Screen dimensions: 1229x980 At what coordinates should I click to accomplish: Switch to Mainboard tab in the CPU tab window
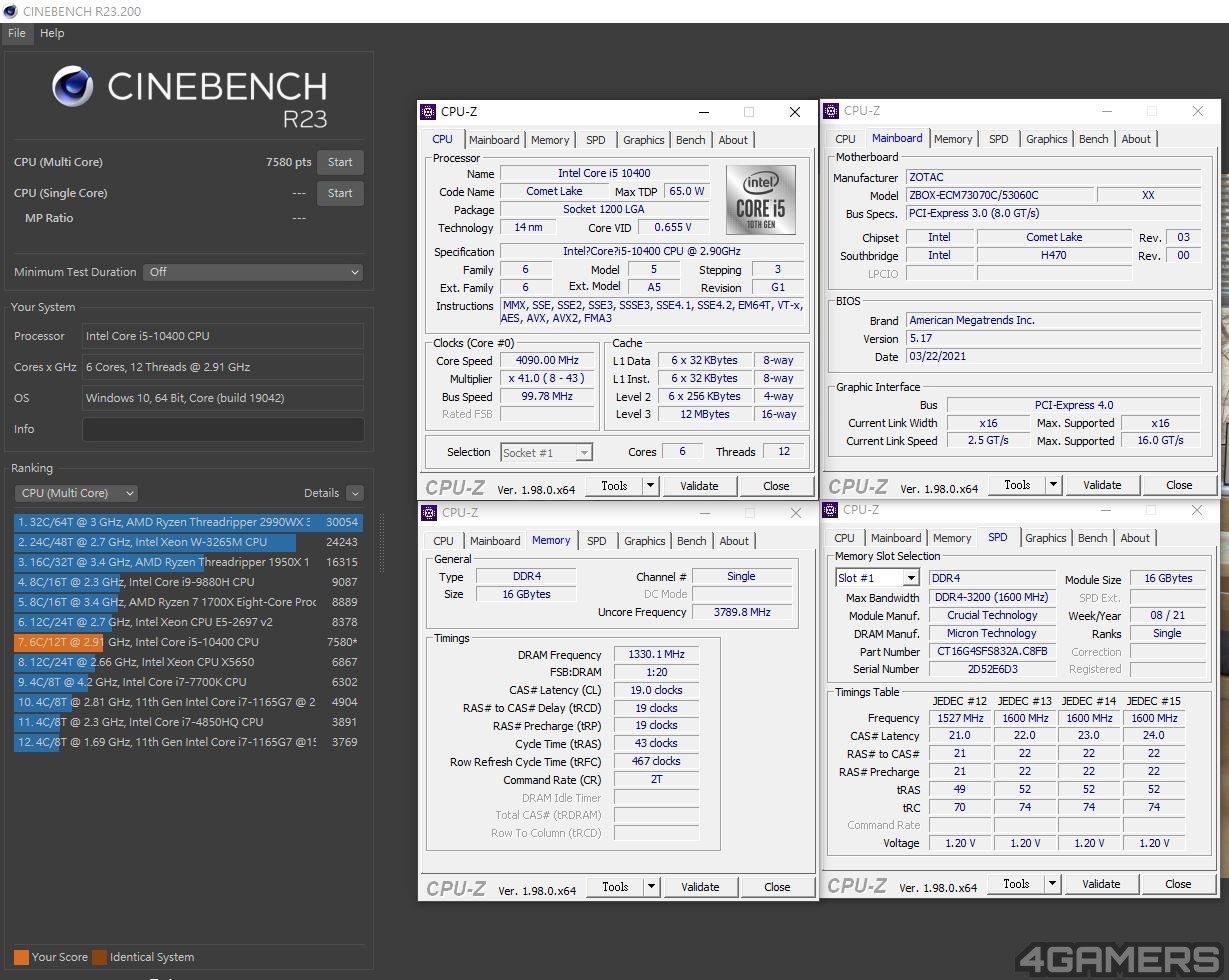[494, 140]
